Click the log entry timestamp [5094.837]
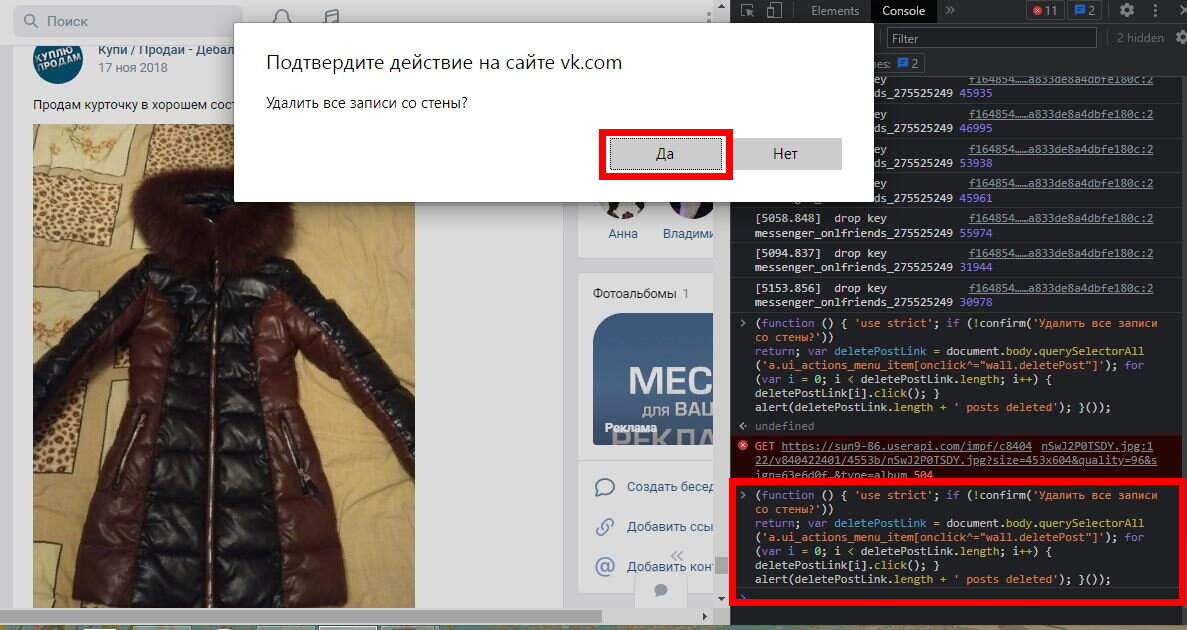The width and height of the screenshot is (1187, 630). click(x=787, y=253)
